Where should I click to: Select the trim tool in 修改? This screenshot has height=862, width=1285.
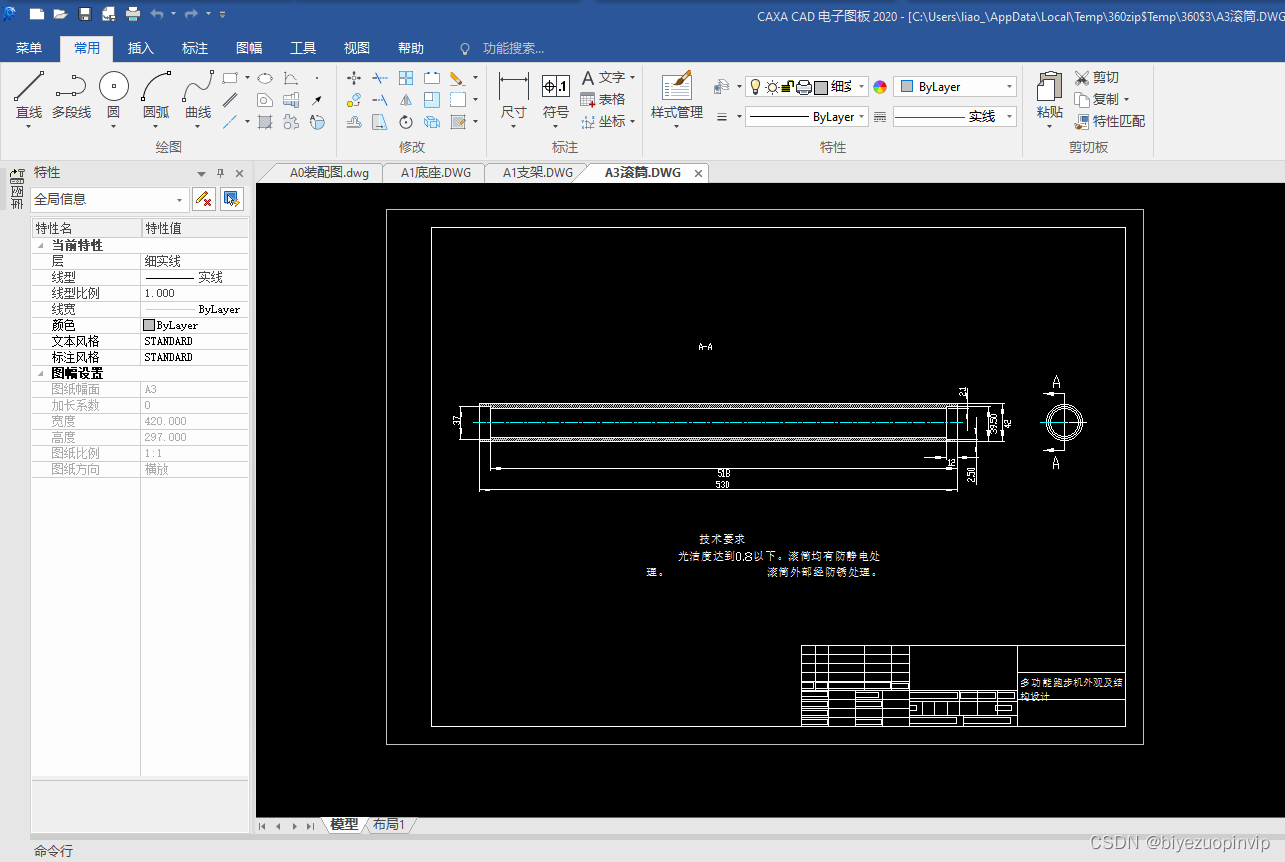pos(380,78)
